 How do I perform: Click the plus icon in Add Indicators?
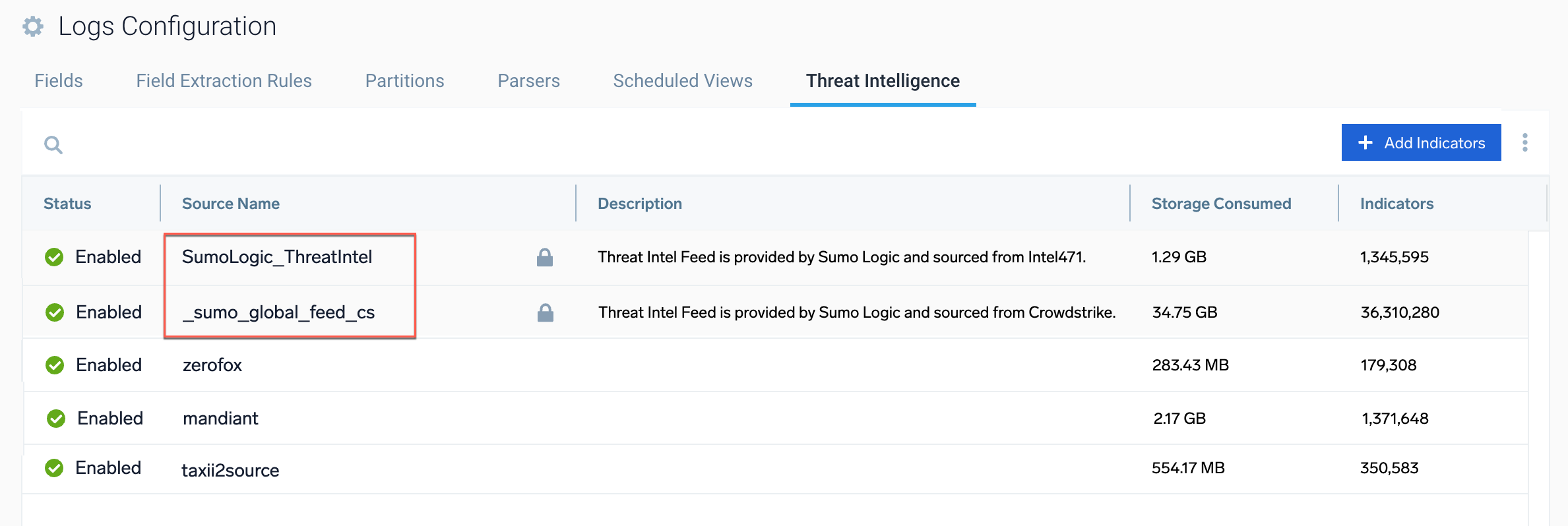pos(1365,142)
